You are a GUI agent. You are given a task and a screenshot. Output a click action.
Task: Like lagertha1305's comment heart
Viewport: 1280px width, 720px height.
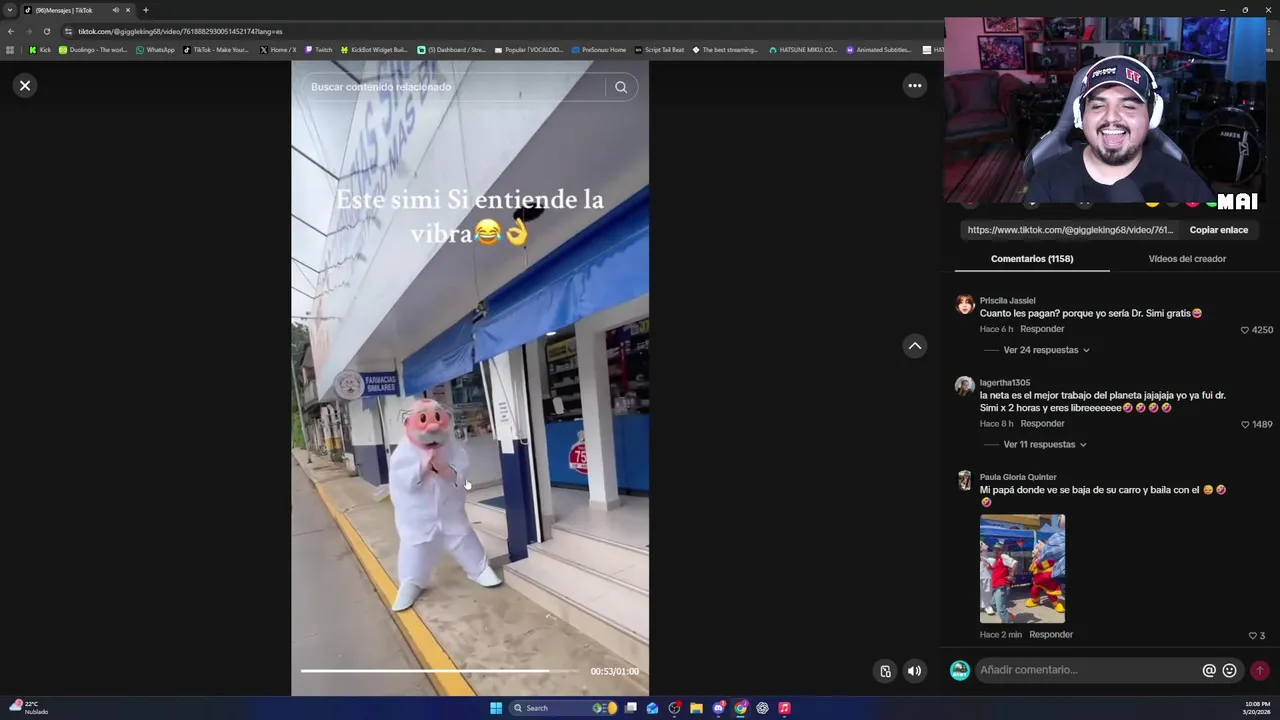click(1245, 424)
